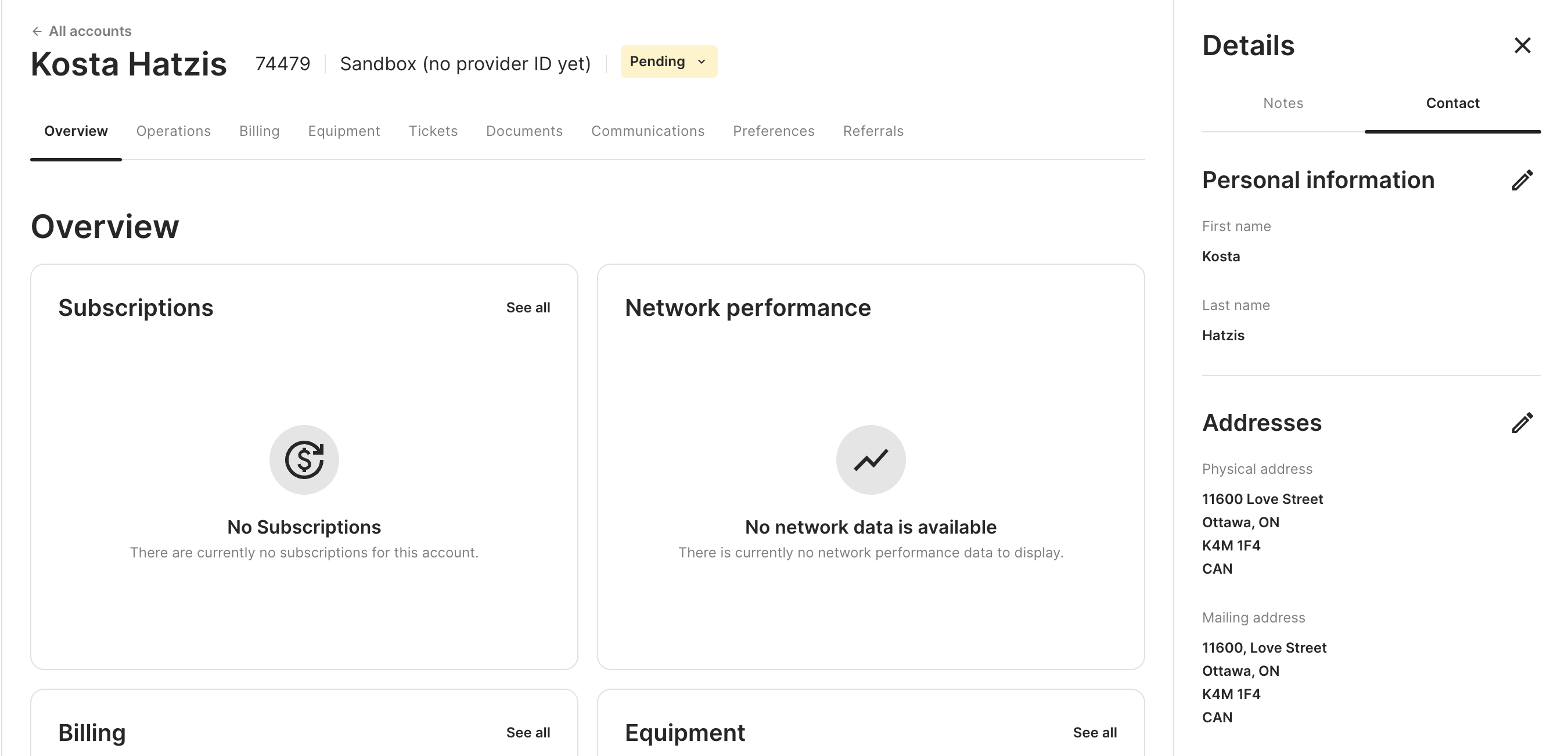Image resolution: width=1568 pixels, height=756 pixels.
Task: Open the Pending status dropdown
Action: 668,62
